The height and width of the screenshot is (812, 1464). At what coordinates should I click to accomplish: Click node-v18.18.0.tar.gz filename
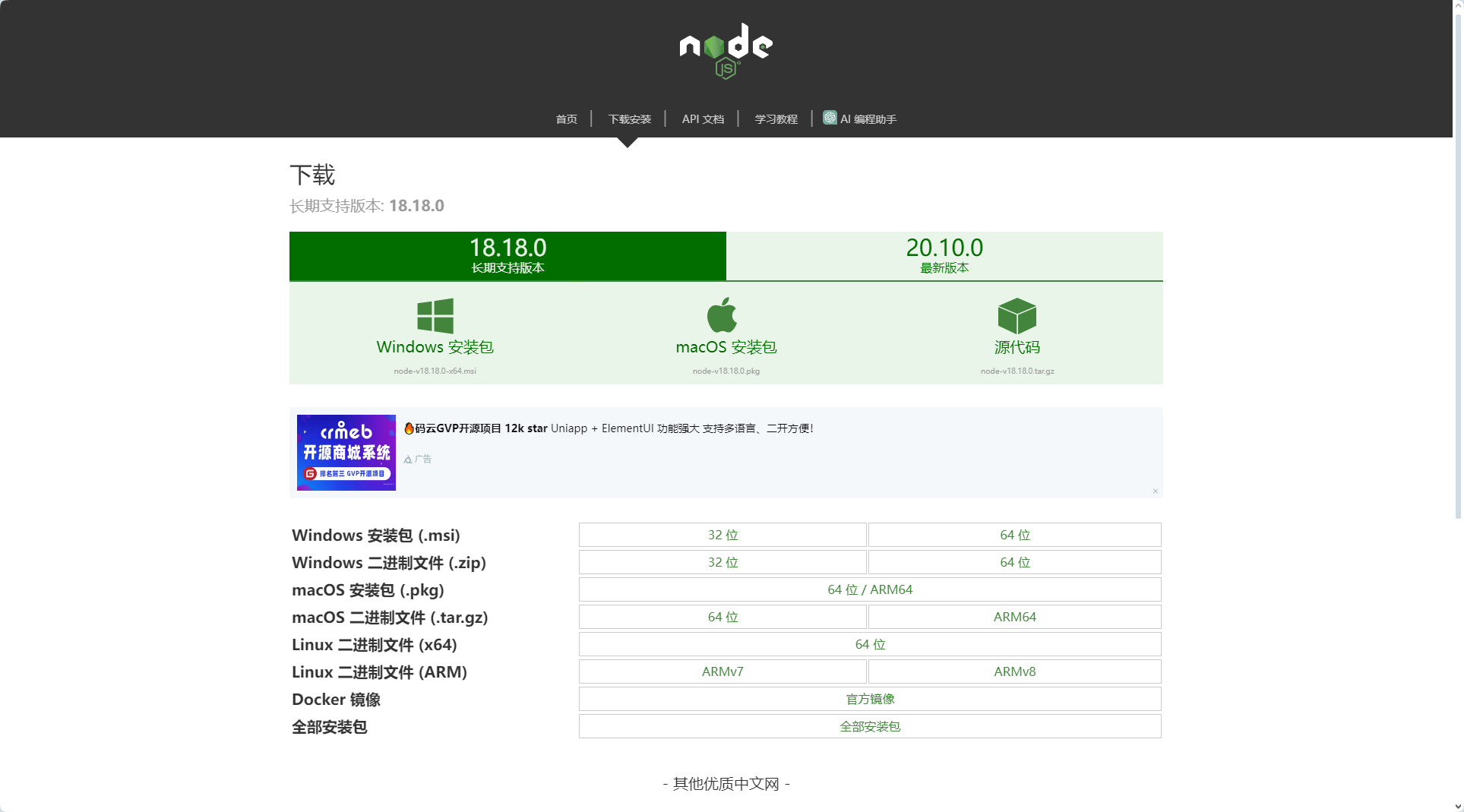click(1017, 371)
